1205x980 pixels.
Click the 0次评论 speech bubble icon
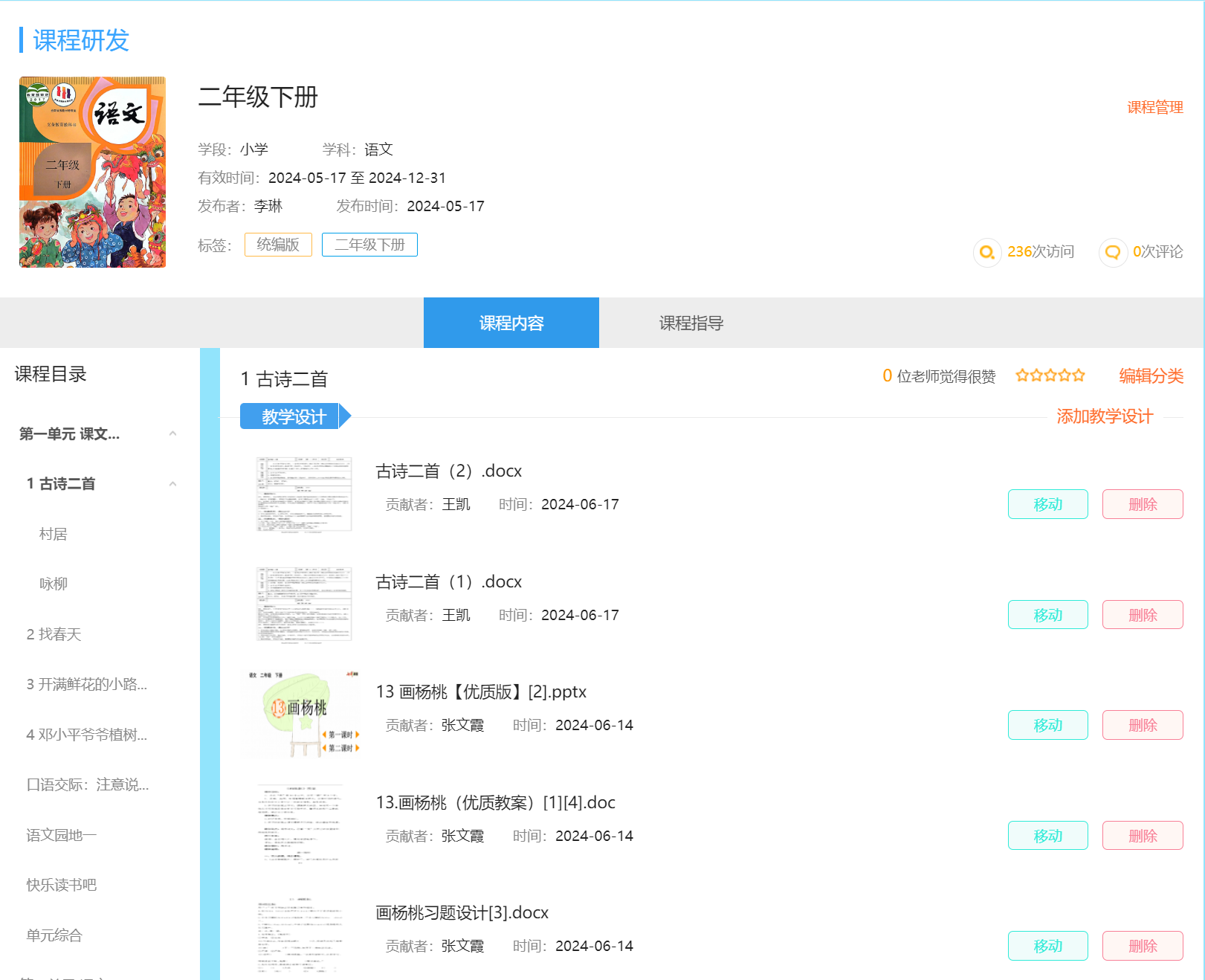pyautogui.click(x=1113, y=252)
